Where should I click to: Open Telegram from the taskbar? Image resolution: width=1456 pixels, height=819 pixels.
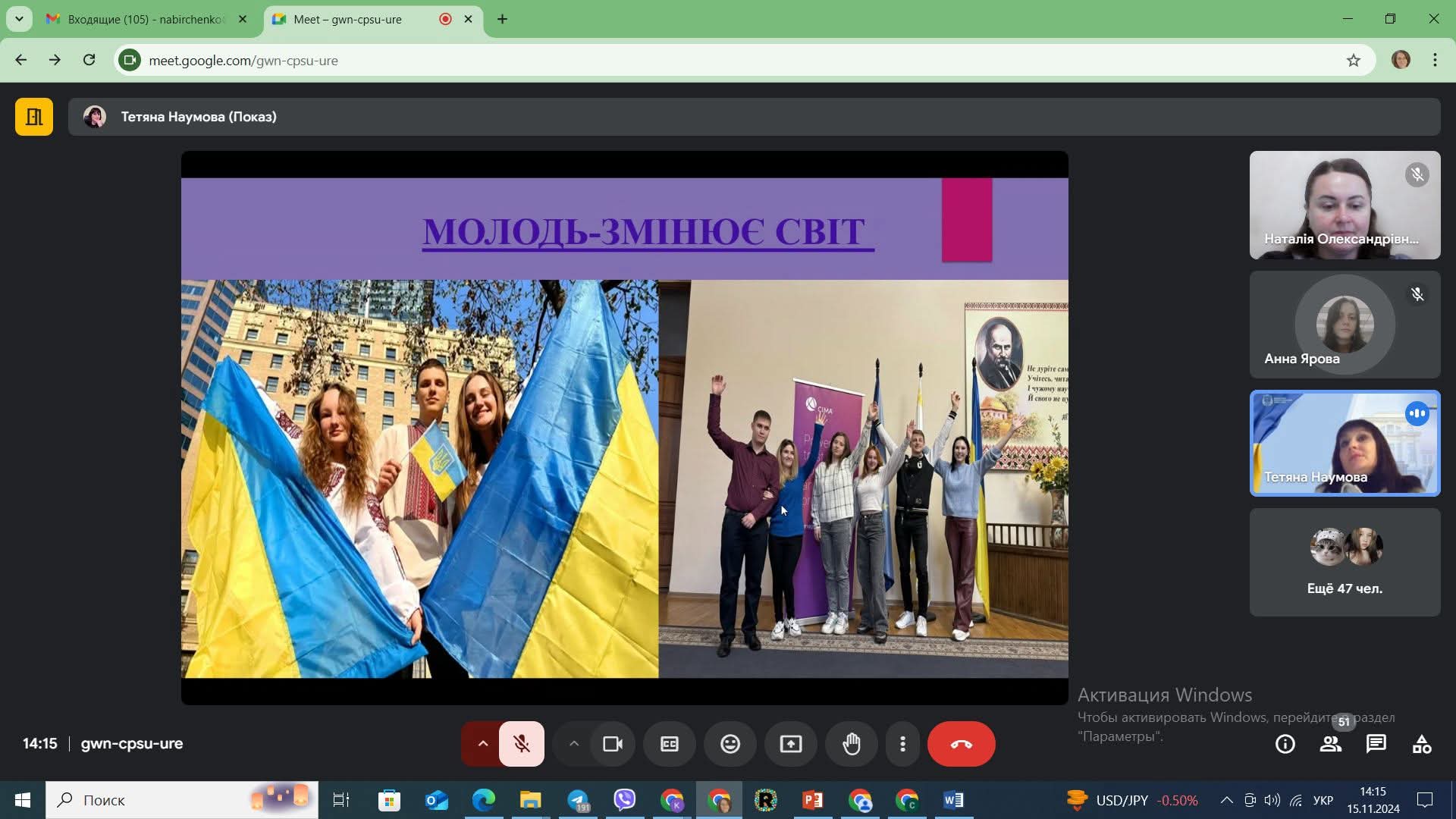(x=579, y=800)
